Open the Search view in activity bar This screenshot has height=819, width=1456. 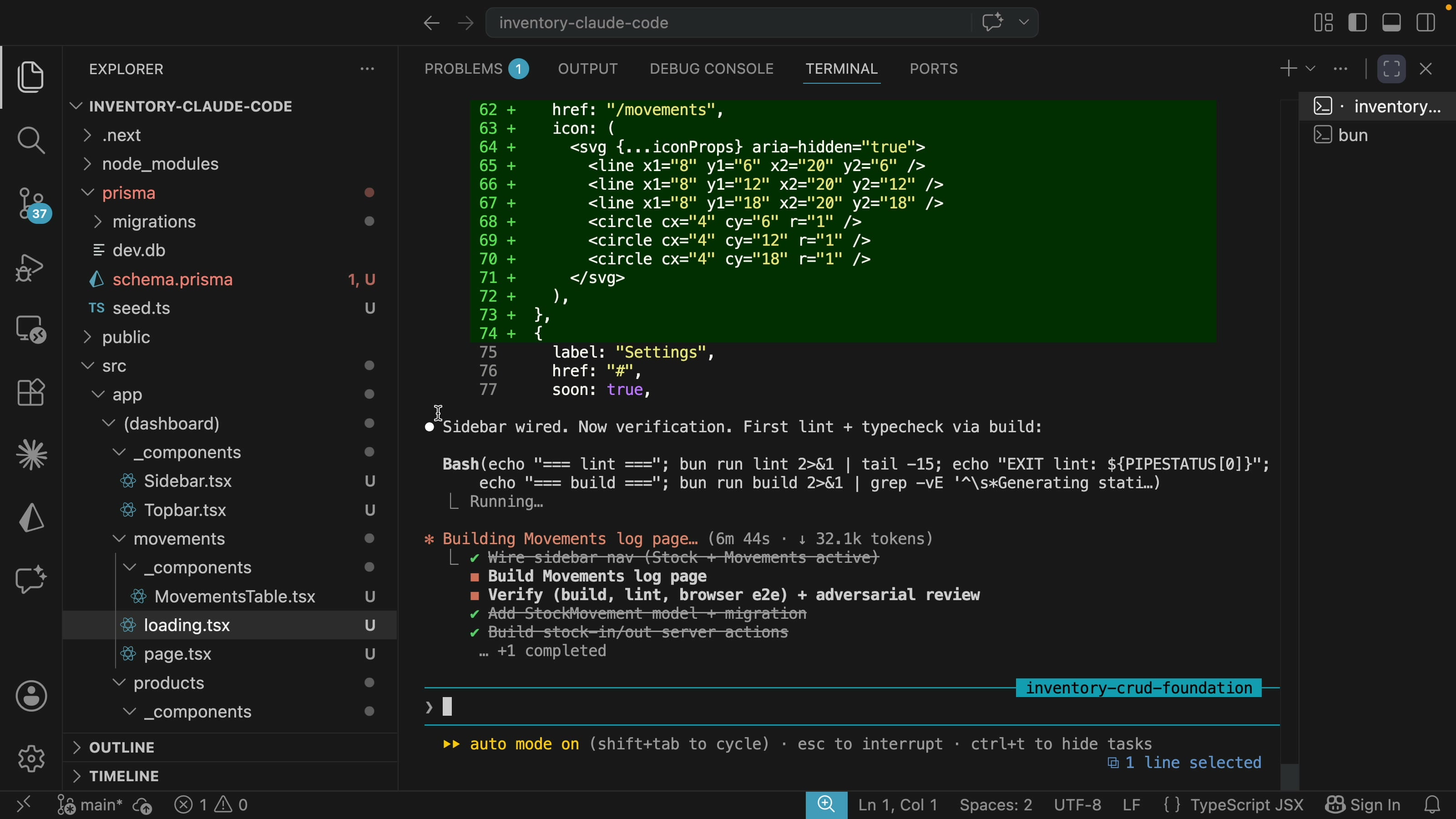pos(30,140)
